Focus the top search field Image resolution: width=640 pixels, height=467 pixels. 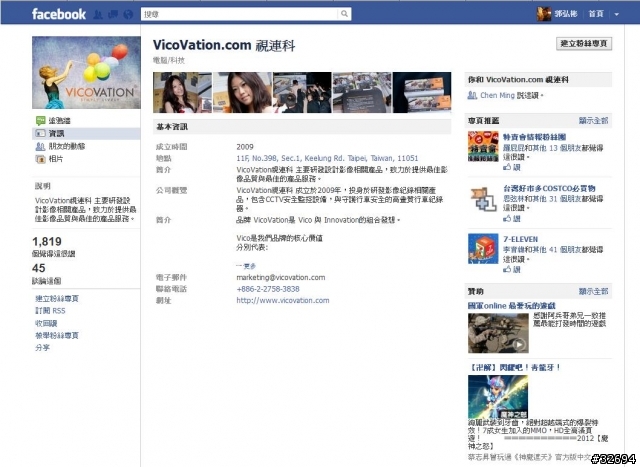point(240,14)
